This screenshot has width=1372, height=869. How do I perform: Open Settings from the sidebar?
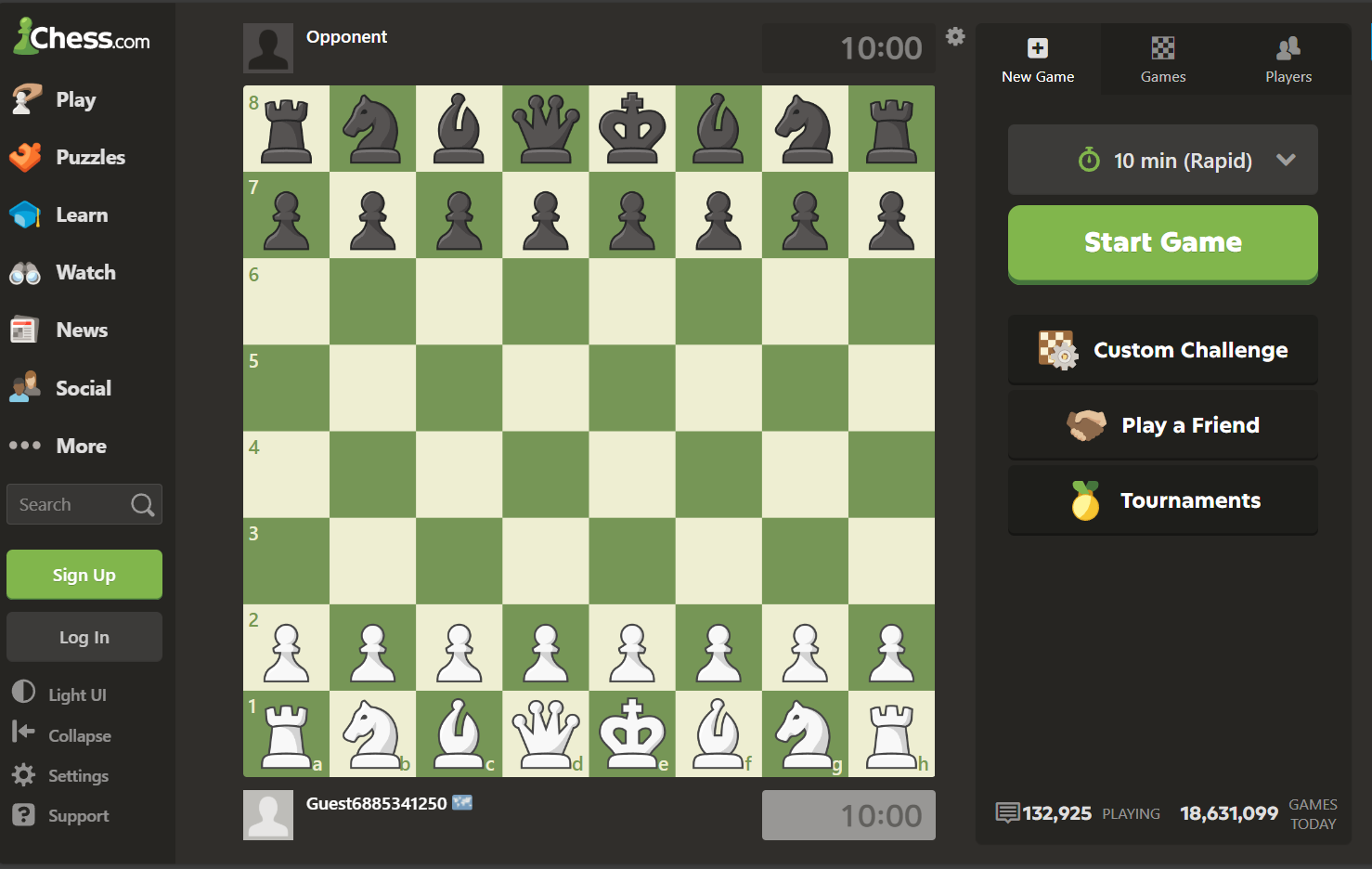coord(60,775)
